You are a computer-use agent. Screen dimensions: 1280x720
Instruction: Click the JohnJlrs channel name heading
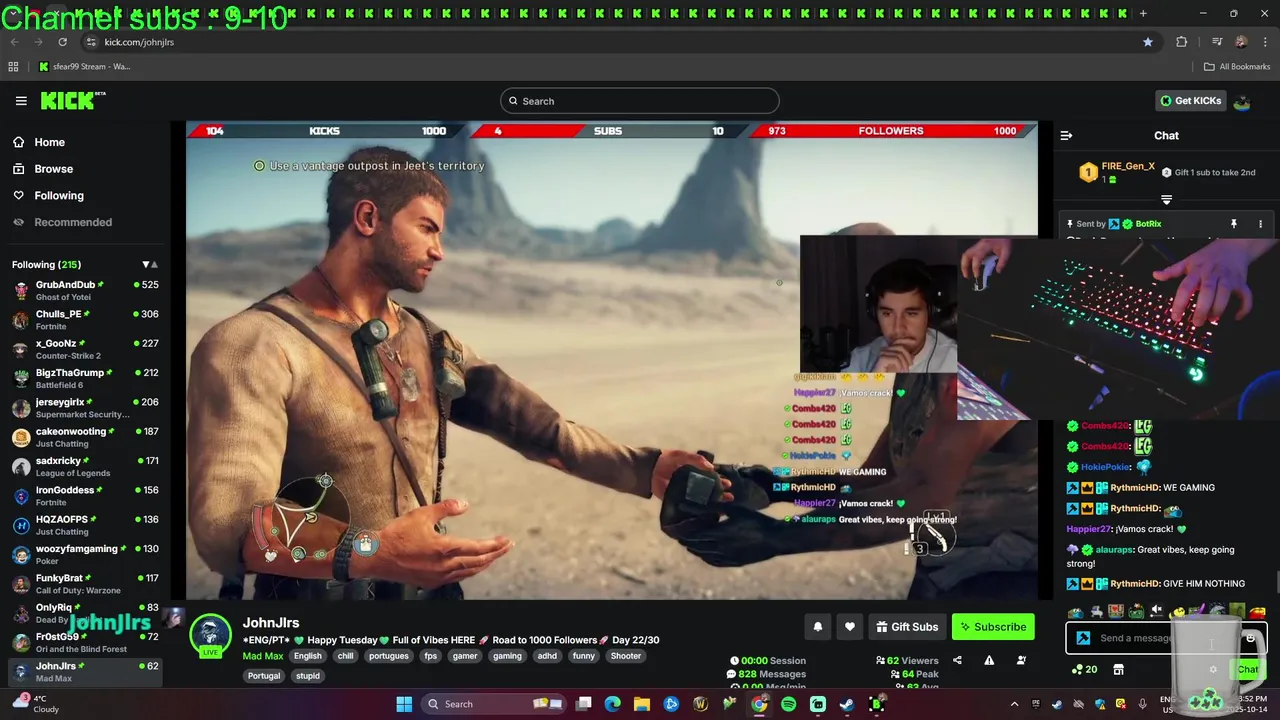tap(271, 623)
